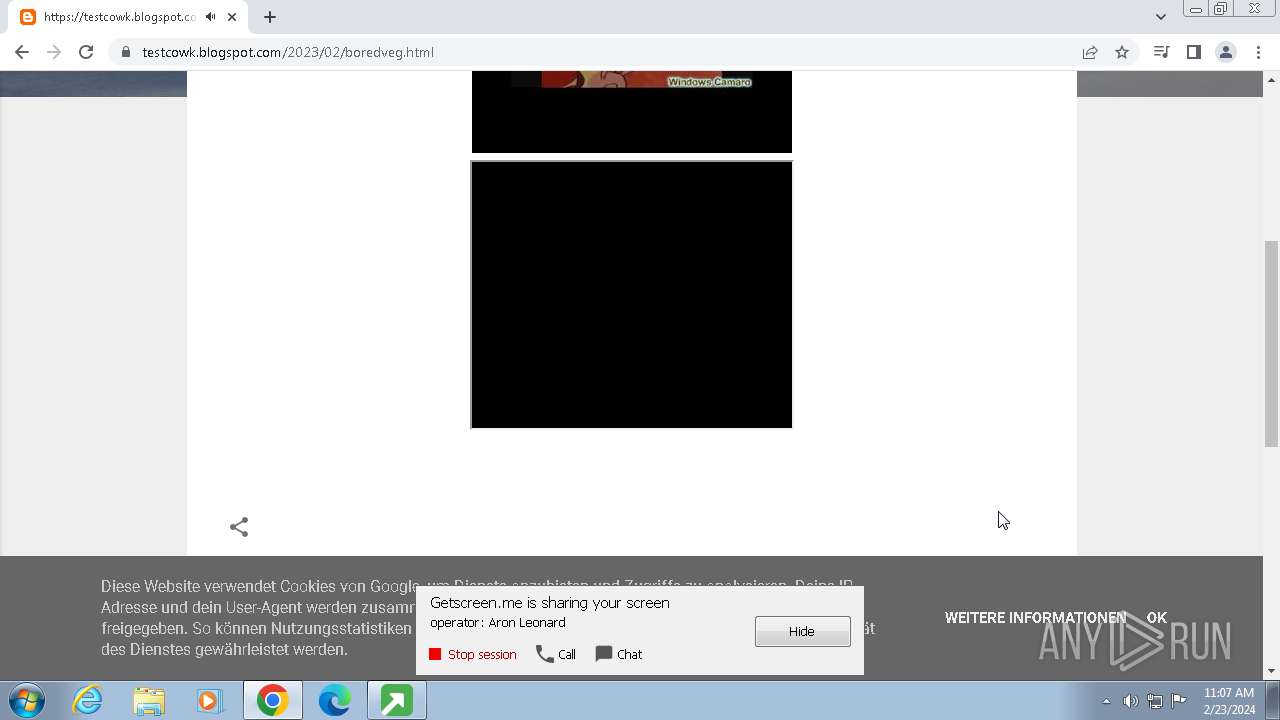The height and width of the screenshot is (720, 1280).
Task: Open Action Center flag icon
Action: pos(1179,701)
